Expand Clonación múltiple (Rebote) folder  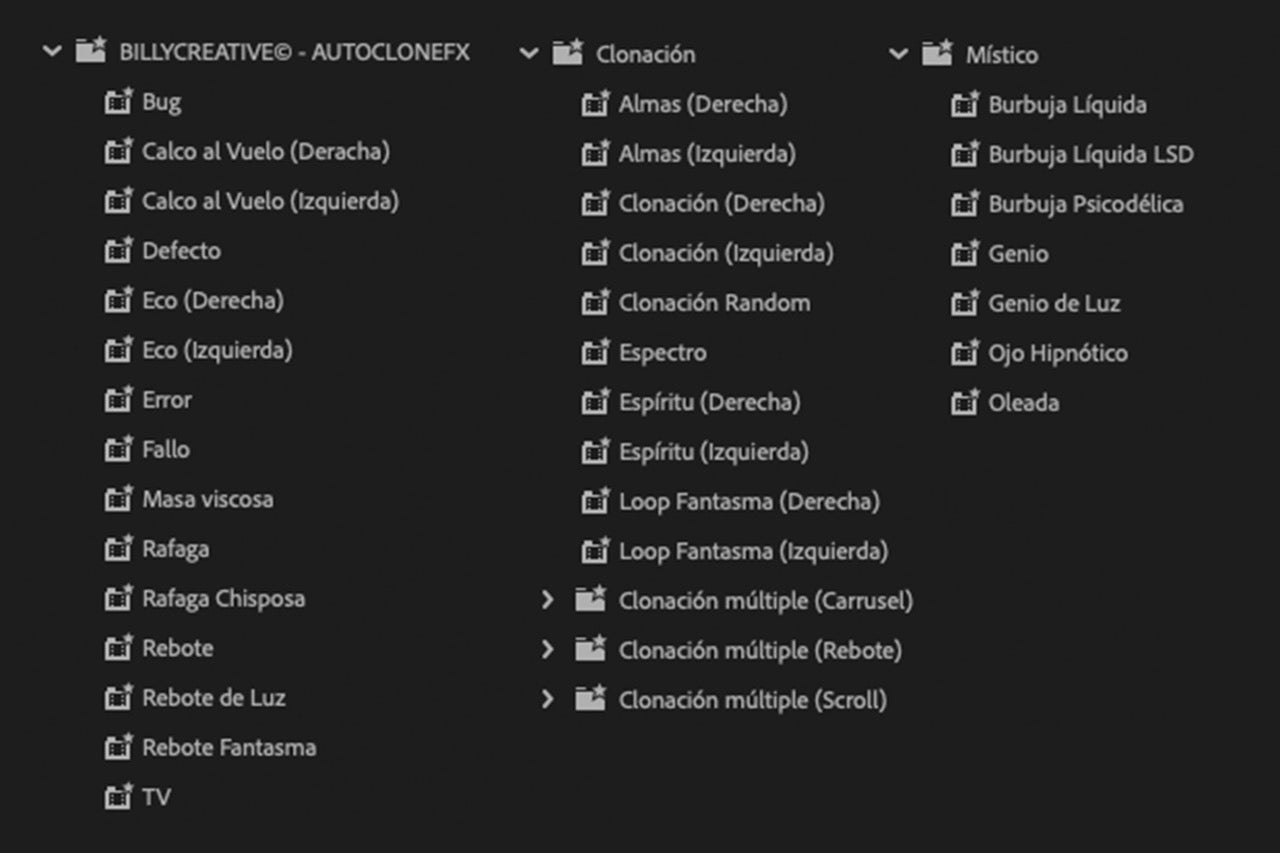click(x=547, y=650)
